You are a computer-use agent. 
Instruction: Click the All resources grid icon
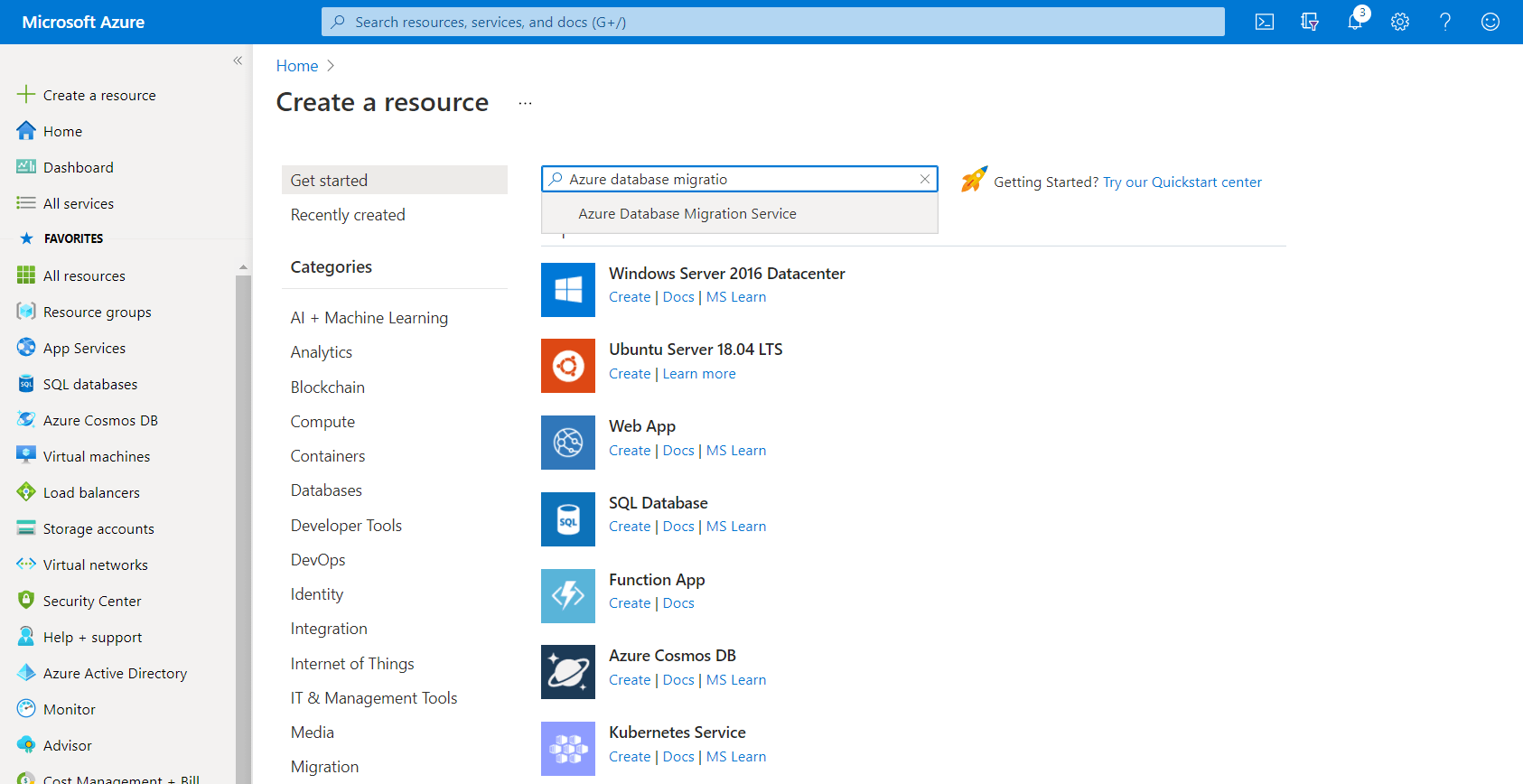click(x=26, y=275)
